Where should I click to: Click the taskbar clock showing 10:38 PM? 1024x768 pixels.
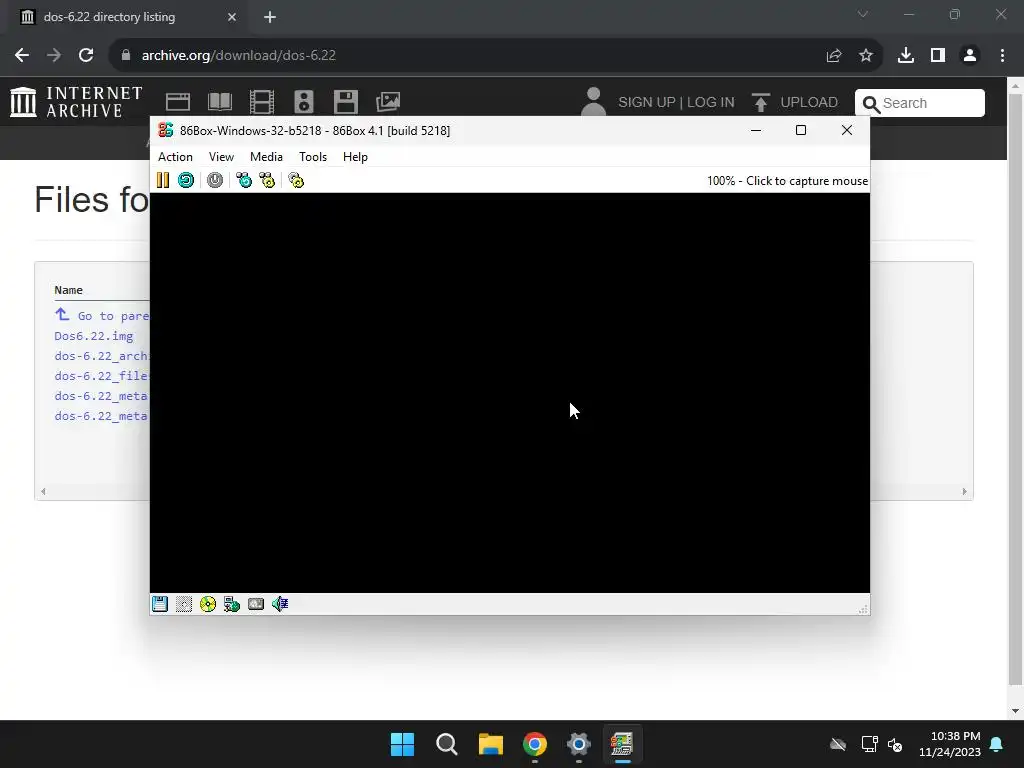(x=950, y=744)
